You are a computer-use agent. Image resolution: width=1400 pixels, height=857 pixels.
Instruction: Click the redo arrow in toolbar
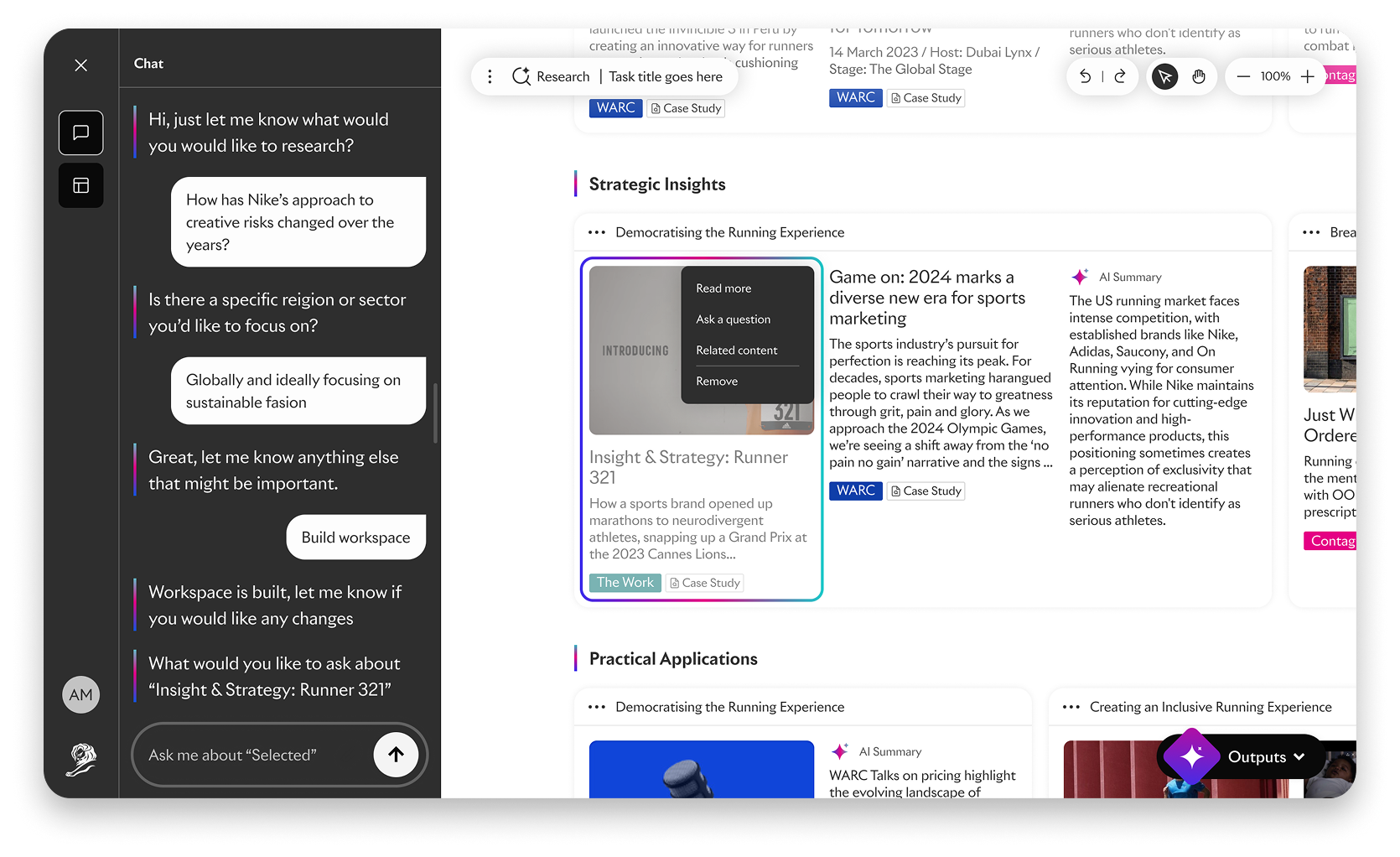[x=1120, y=76]
